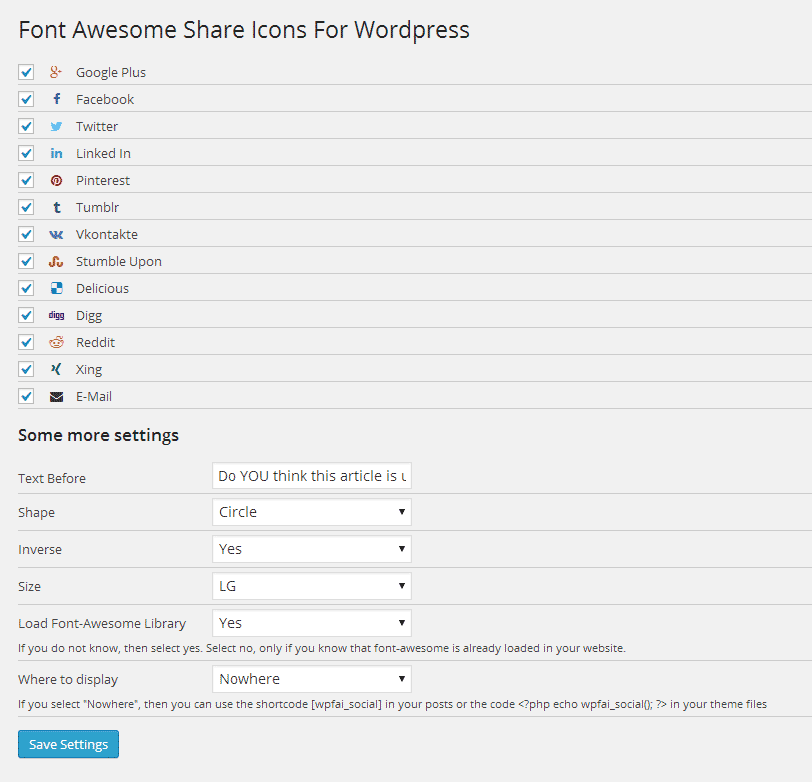Click the Reddit alien icon
This screenshot has height=782, width=812.
click(56, 342)
